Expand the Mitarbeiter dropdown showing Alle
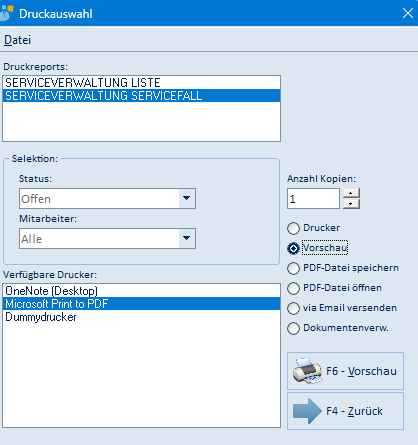Screen dimensions: 418x445 (x=187, y=238)
